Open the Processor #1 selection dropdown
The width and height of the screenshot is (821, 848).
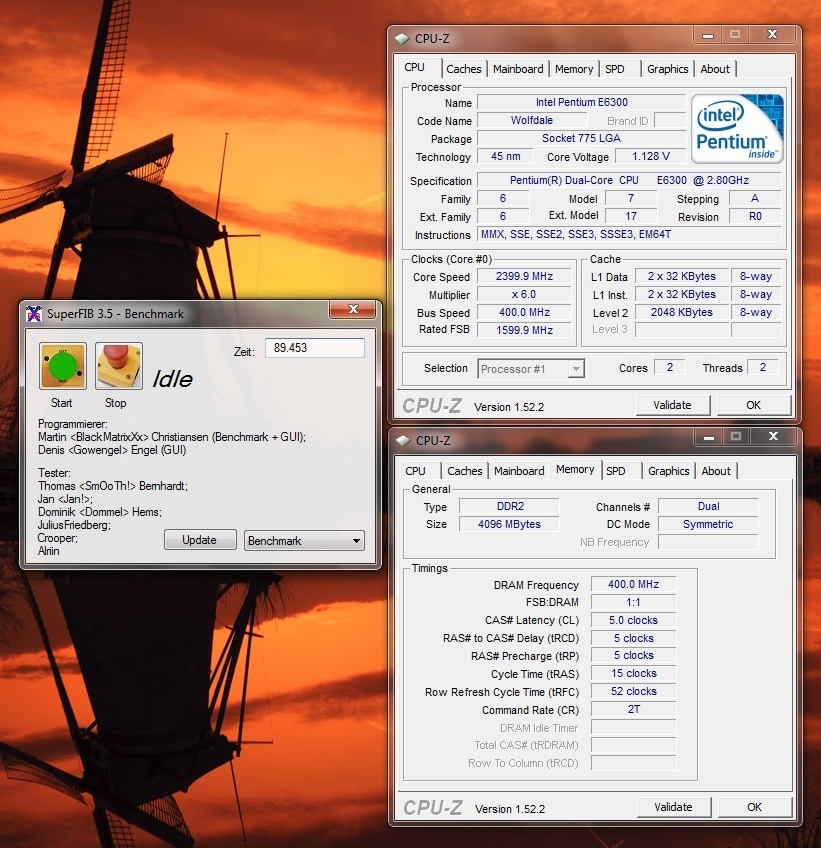[x=531, y=369]
